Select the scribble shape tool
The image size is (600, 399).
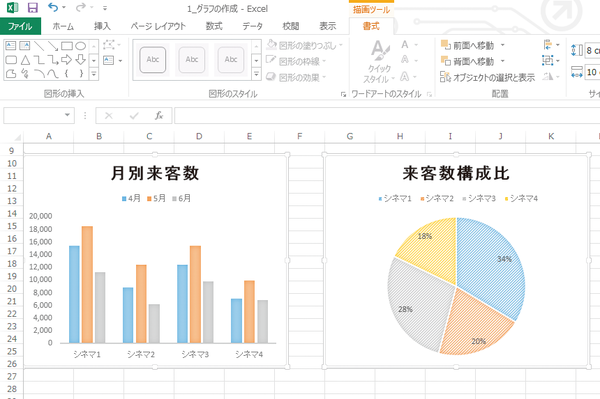click(25, 73)
